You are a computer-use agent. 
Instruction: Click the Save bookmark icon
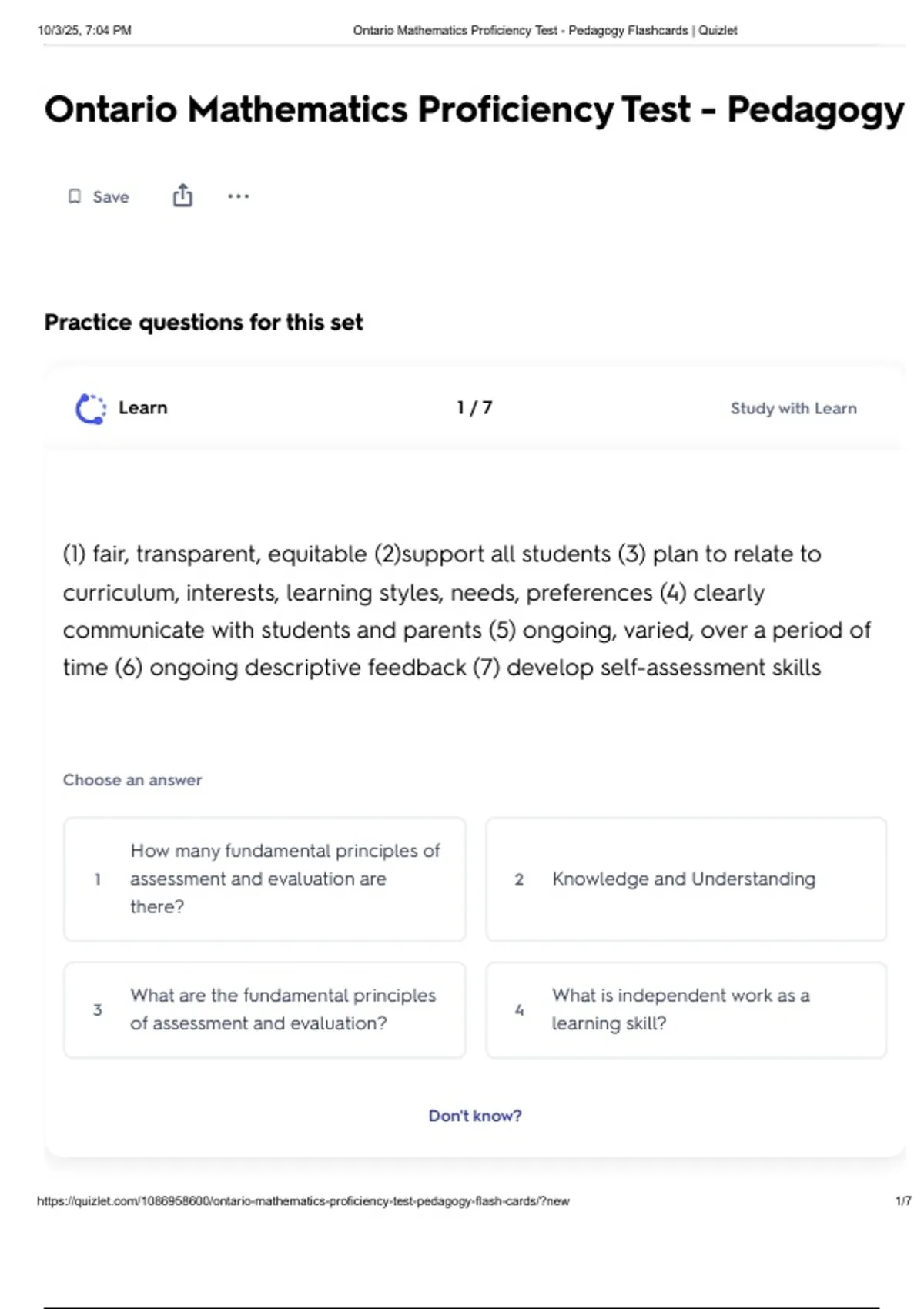(75, 196)
